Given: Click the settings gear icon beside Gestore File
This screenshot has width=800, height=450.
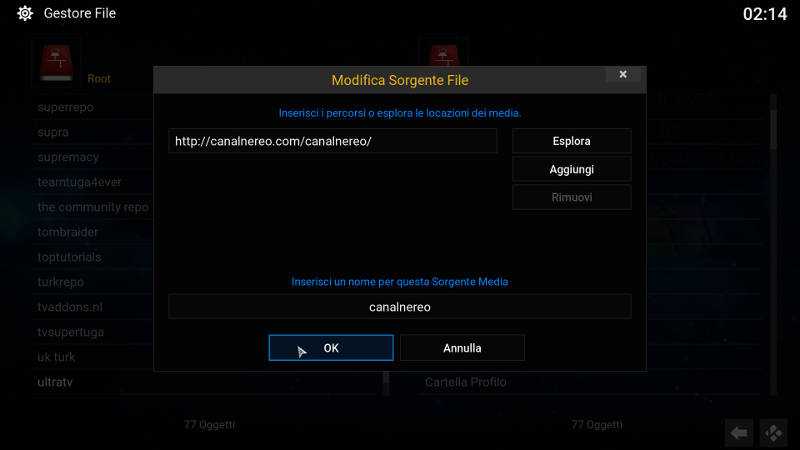Looking at the screenshot, I should [x=24, y=13].
